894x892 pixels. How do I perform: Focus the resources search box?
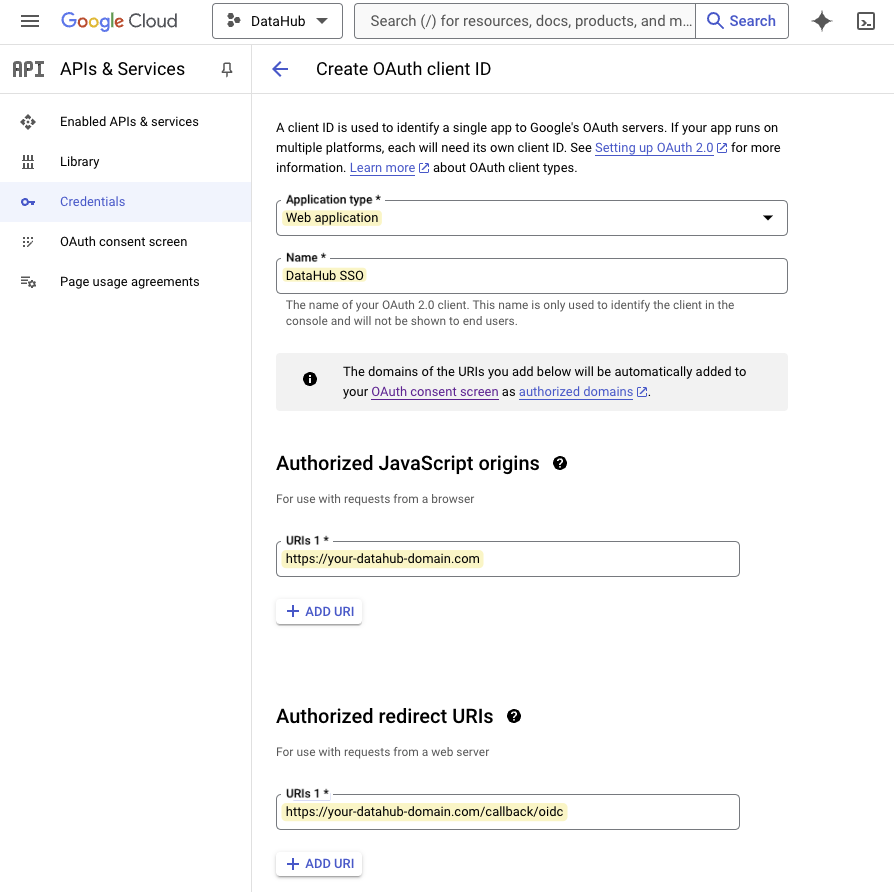[x=525, y=21]
